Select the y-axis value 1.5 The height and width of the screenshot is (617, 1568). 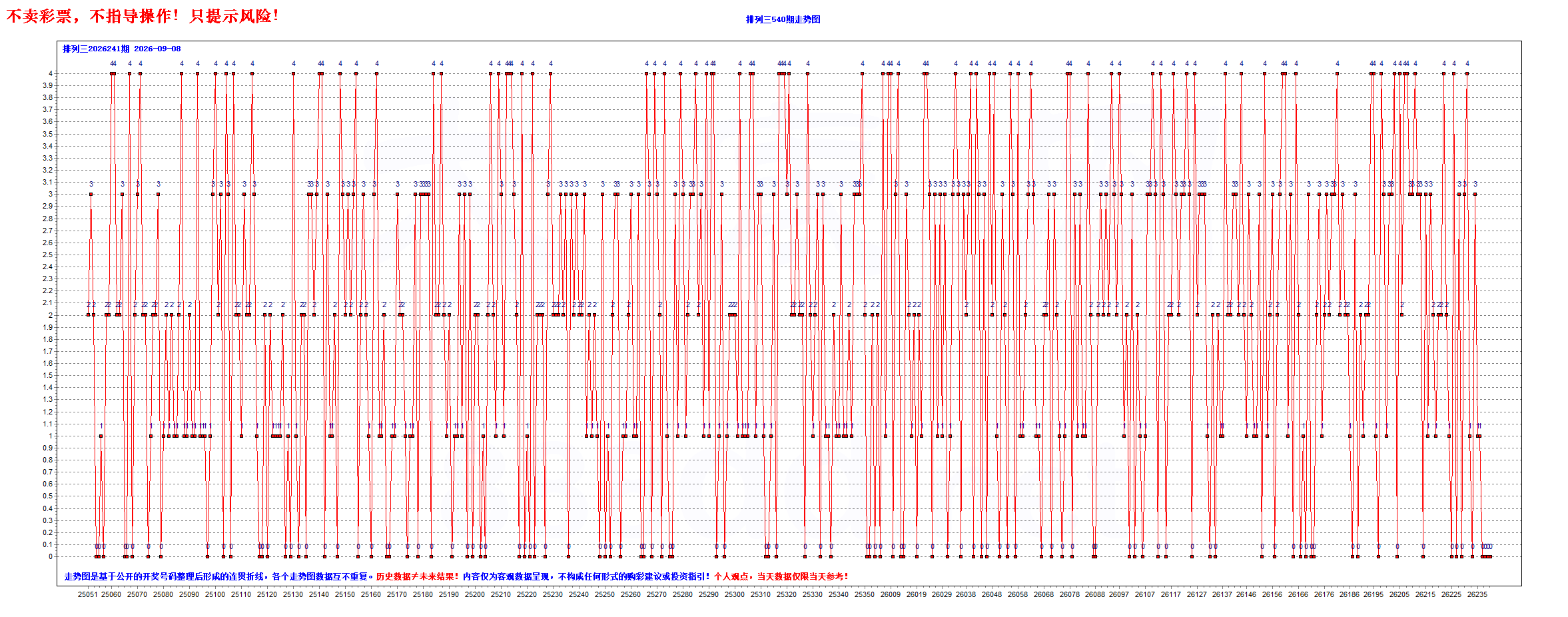click(48, 375)
